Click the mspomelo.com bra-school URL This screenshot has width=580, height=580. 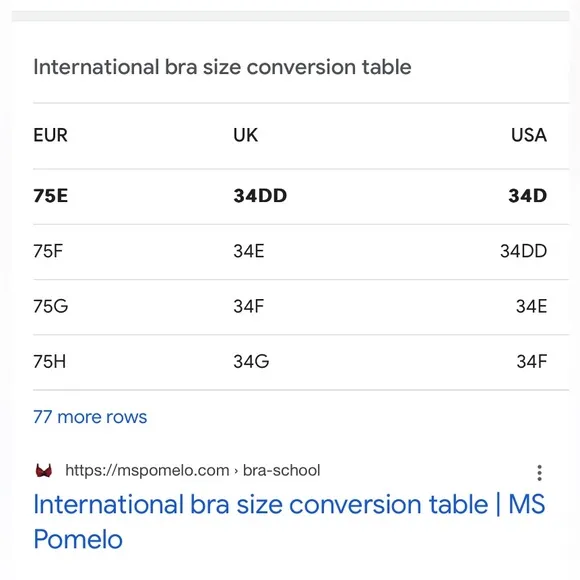pos(193,471)
